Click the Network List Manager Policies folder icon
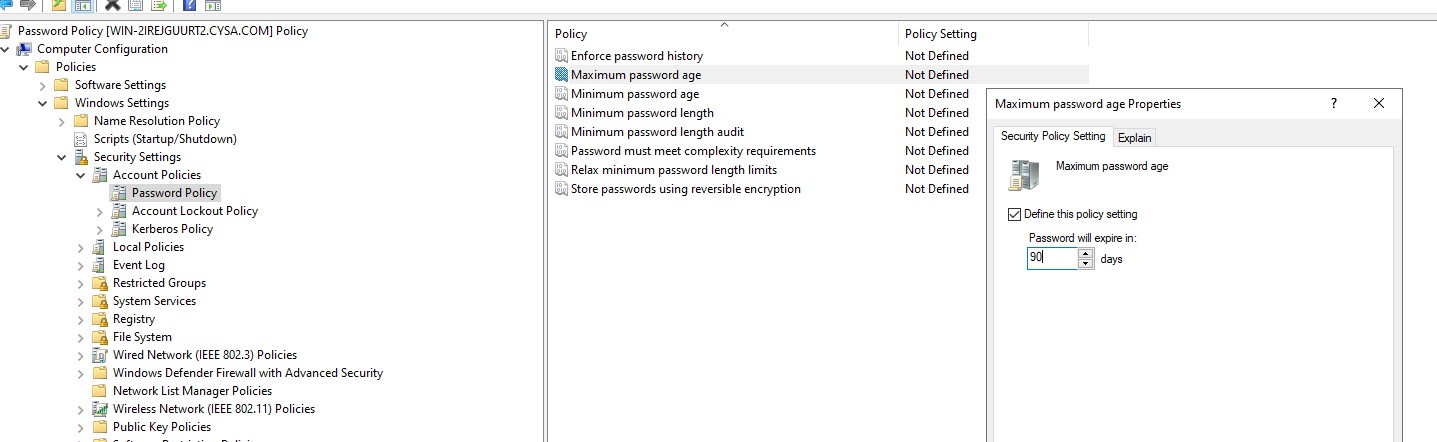Image resolution: width=1437 pixels, height=442 pixels. coord(100,391)
